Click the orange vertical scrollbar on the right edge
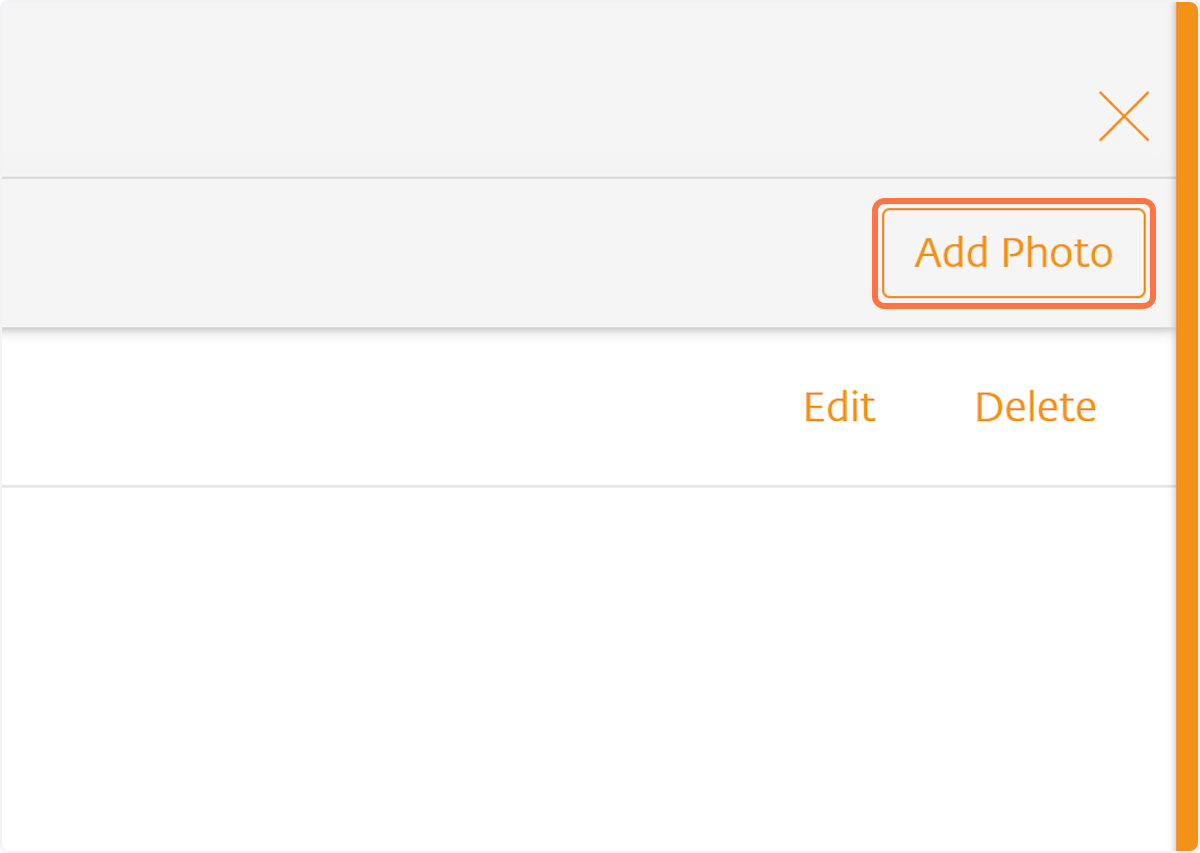Image resolution: width=1200 pixels, height=853 pixels. click(1187, 426)
